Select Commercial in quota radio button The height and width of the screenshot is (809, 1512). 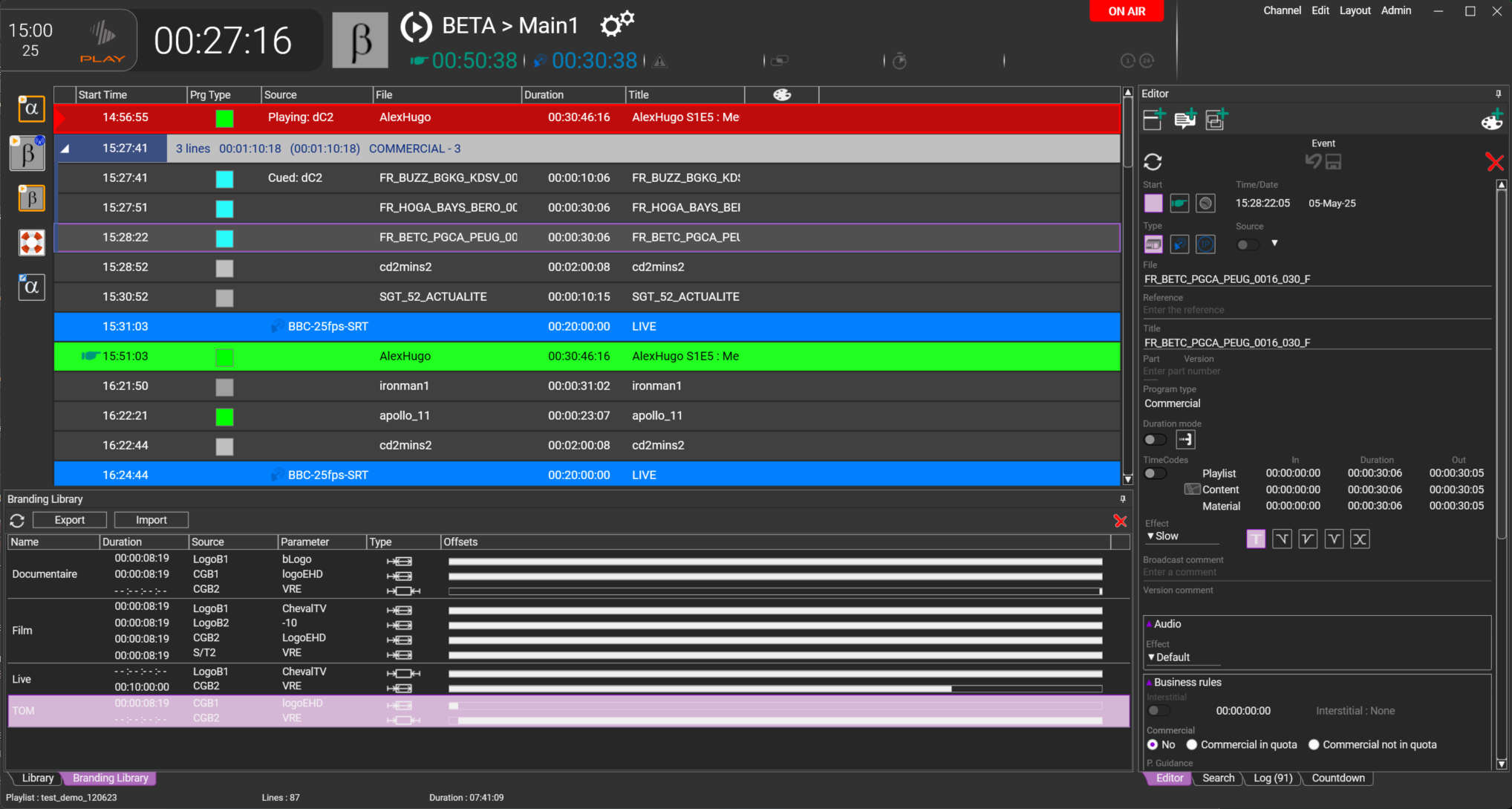pos(1192,744)
